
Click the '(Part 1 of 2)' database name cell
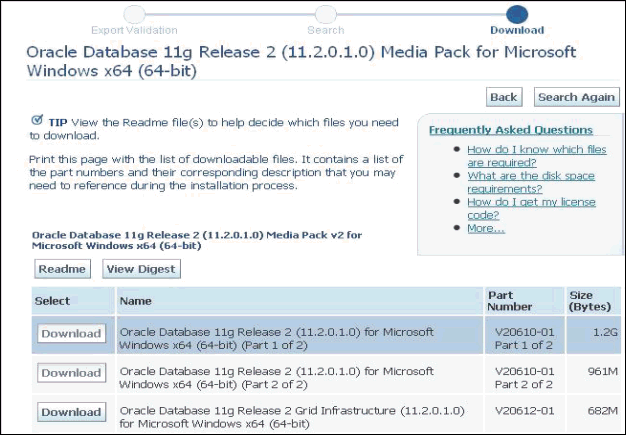coord(299,335)
